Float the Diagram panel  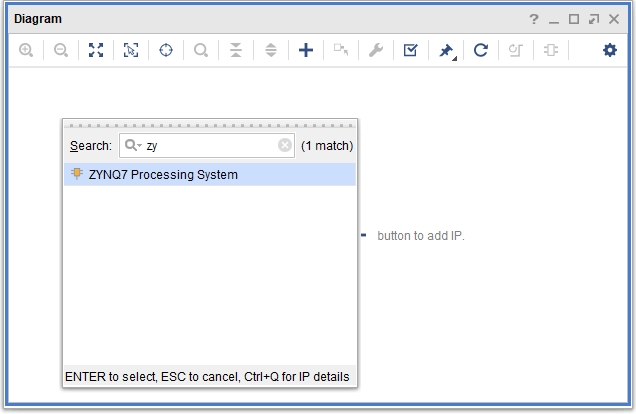[x=594, y=19]
